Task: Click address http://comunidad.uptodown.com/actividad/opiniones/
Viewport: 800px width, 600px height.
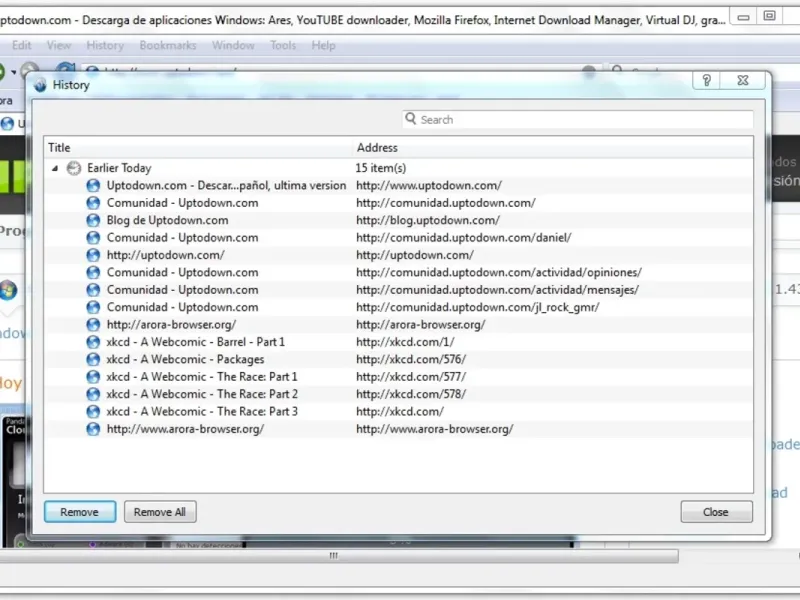Action: tap(499, 272)
